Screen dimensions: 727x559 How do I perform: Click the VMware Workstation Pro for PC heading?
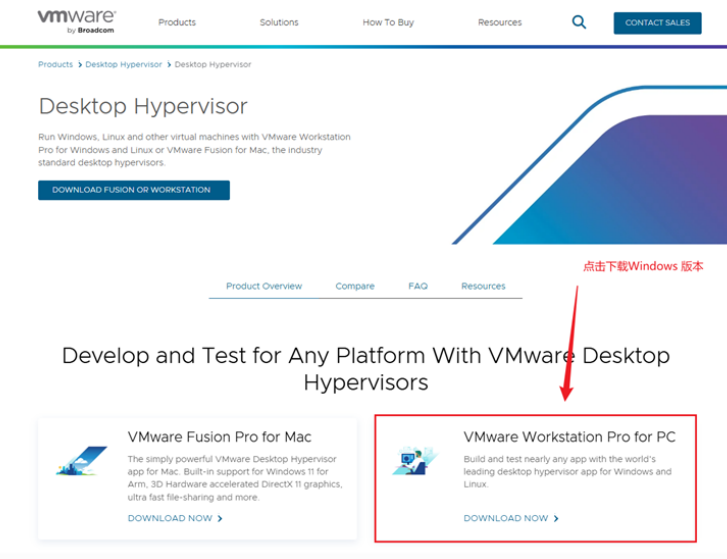click(x=569, y=437)
